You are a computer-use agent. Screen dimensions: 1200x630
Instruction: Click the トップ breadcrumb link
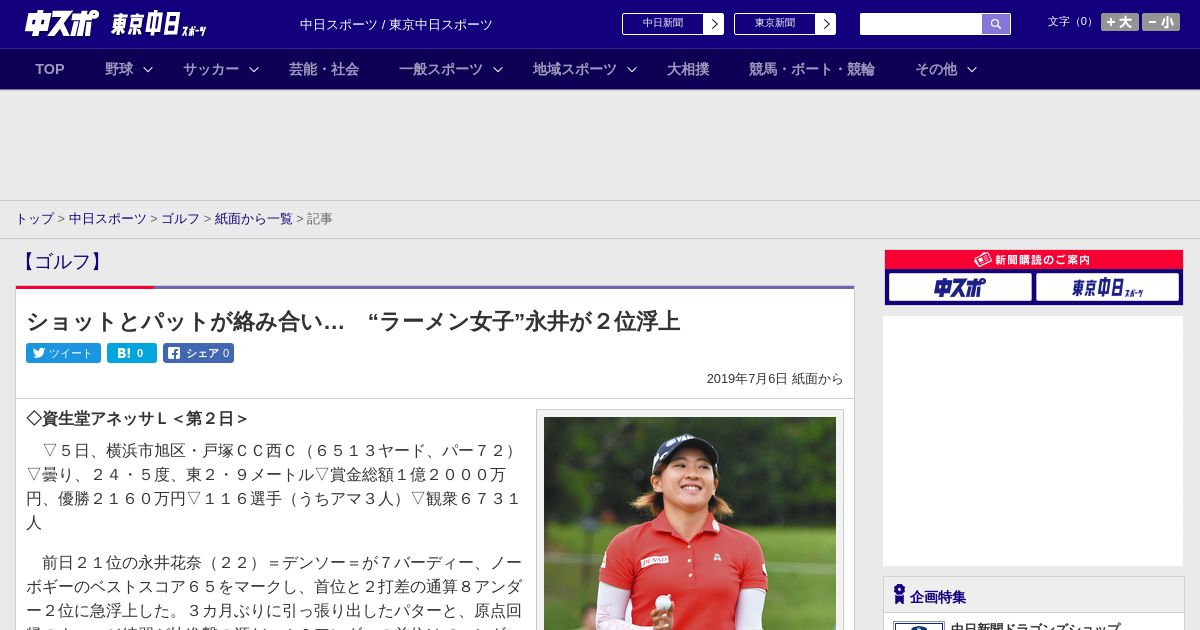pos(34,219)
